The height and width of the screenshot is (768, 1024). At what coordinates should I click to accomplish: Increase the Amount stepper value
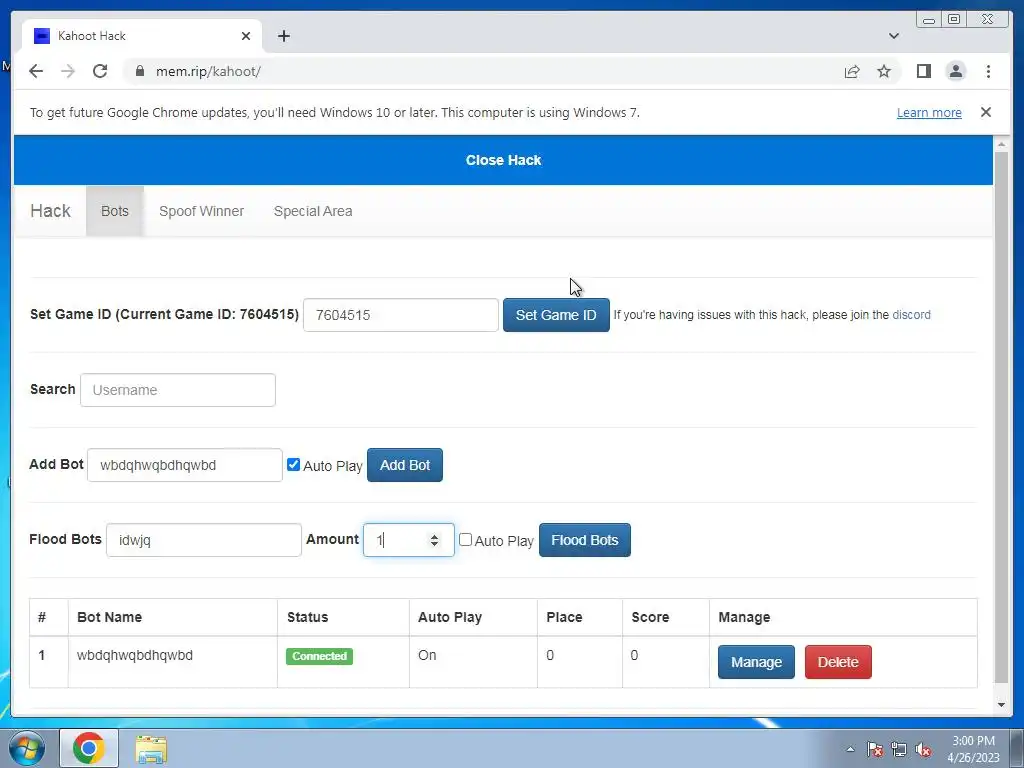[x=434, y=536]
